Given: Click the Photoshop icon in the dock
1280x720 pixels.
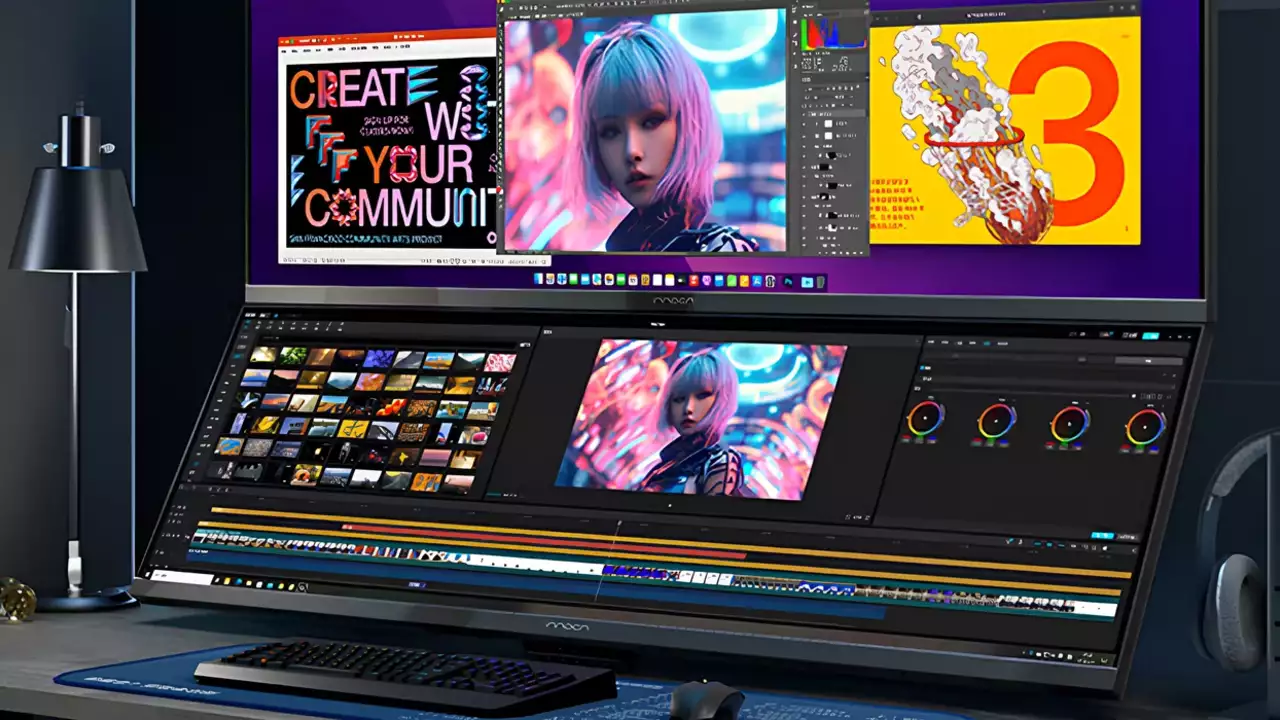Looking at the screenshot, I should [x=788, y=282].
